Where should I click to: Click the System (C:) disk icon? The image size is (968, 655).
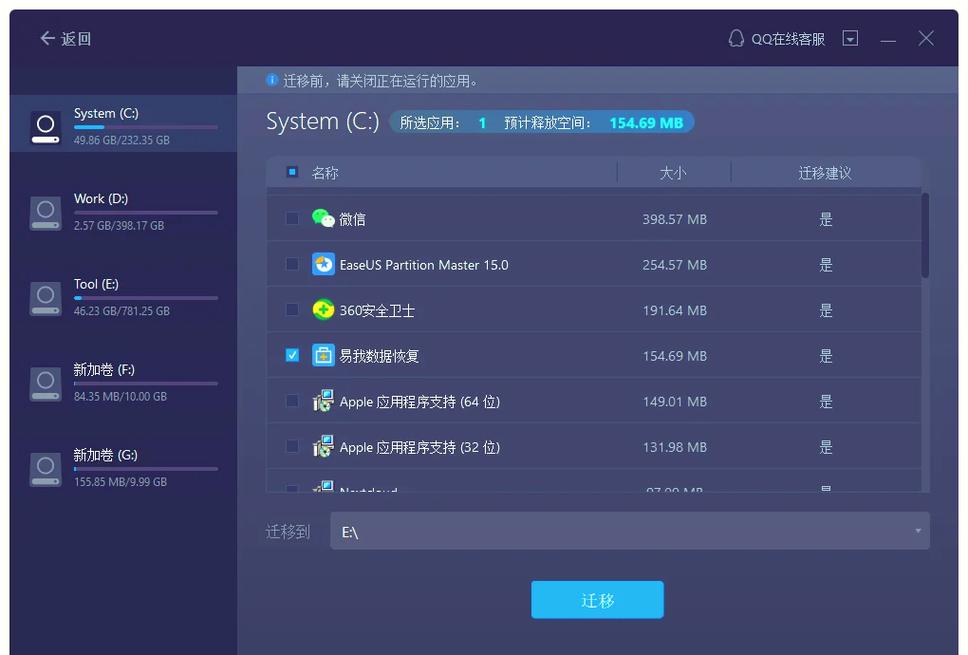click(x=46, y=127)
